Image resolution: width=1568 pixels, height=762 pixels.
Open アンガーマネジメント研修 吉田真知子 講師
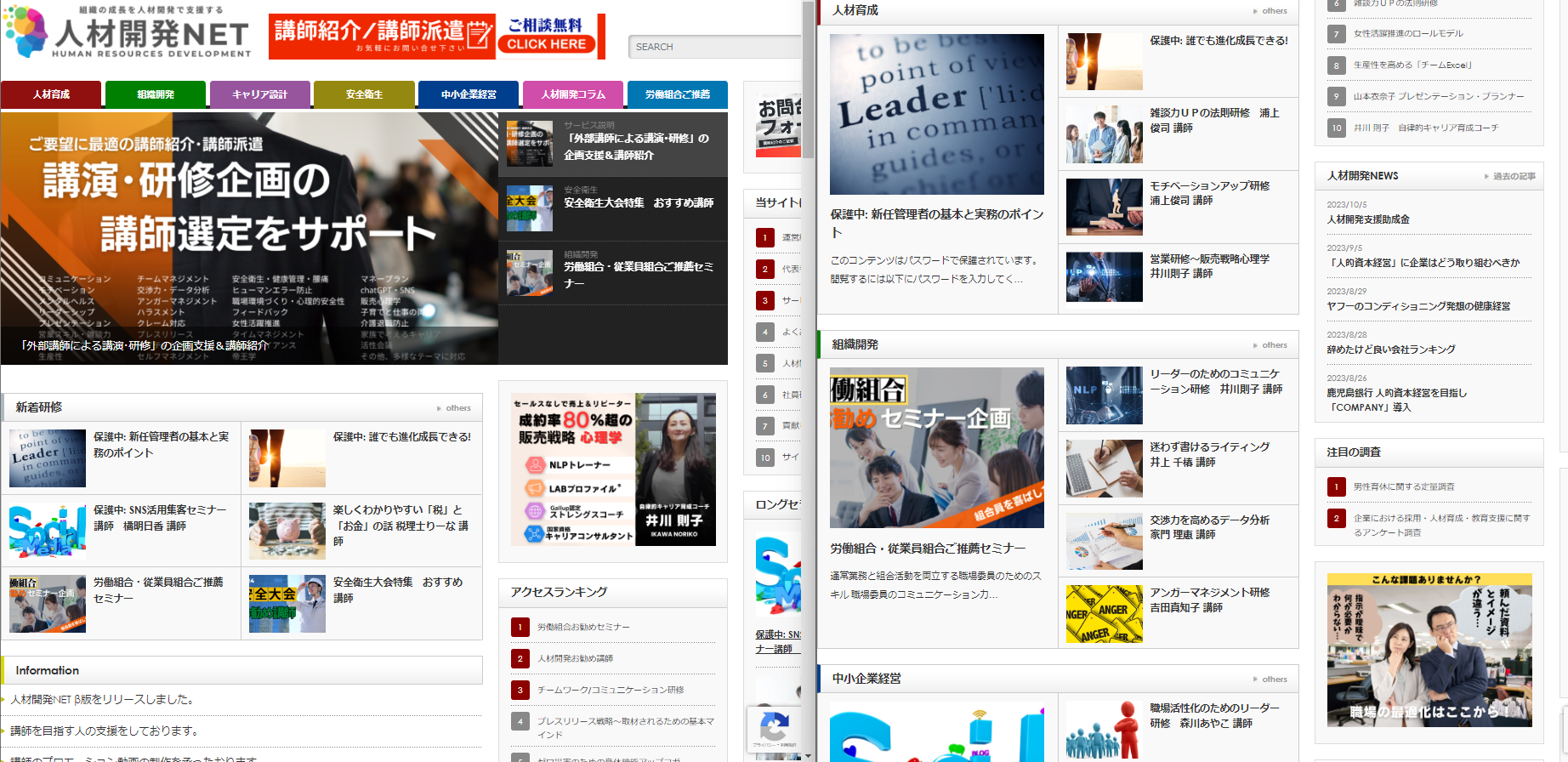tap(1209, 600)
